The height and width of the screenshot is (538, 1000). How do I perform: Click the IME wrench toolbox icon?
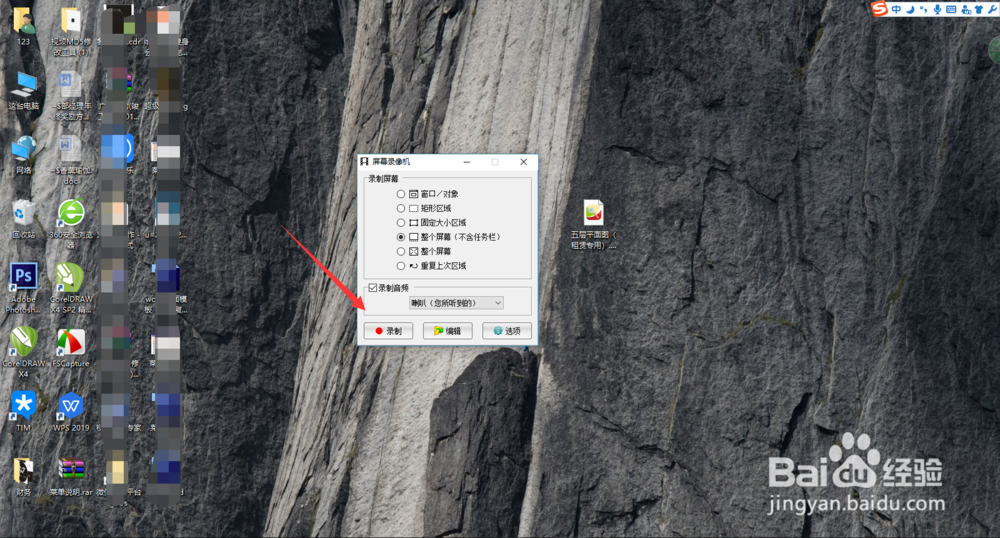tap(992, 9)
